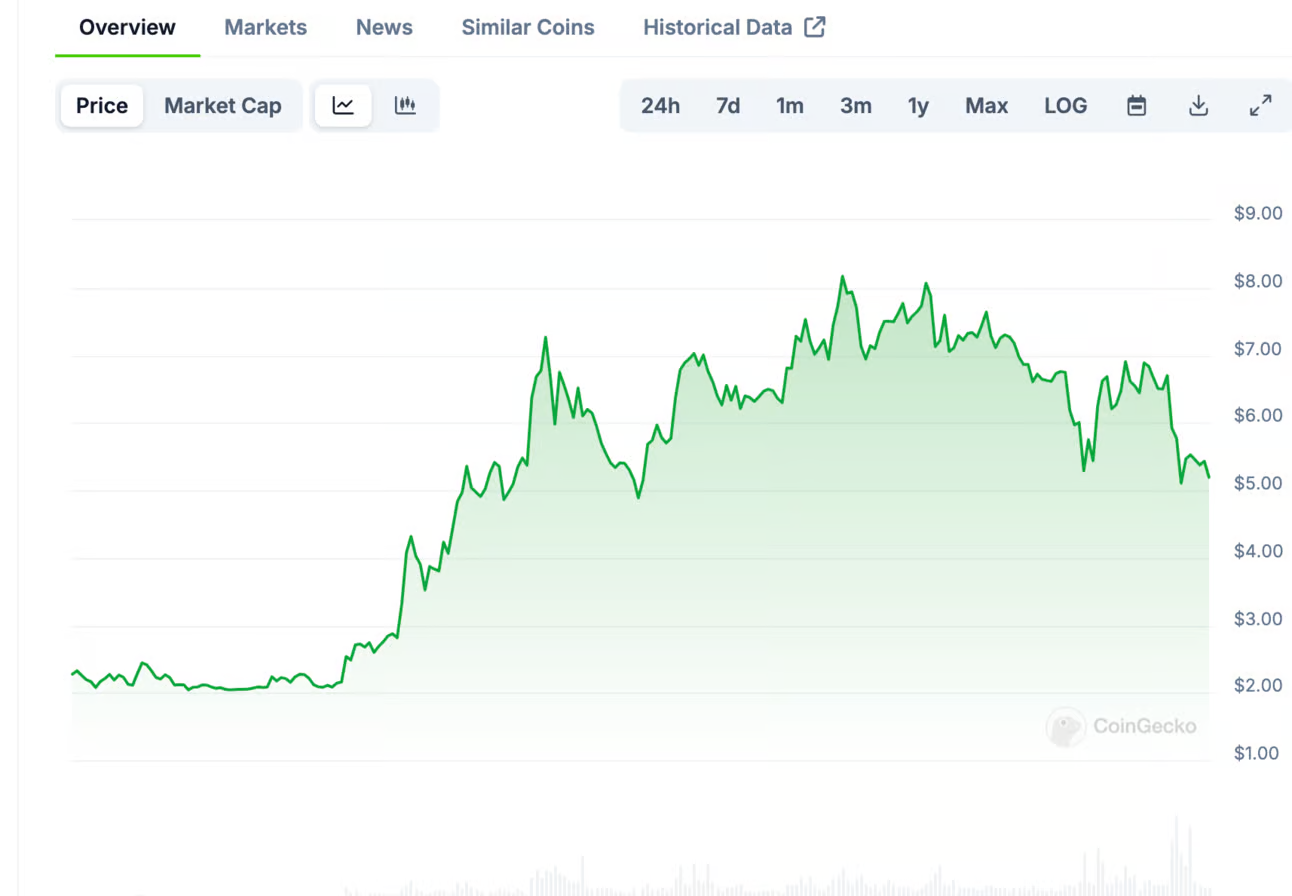
Task: Switch to the Markets tab
Action: coord(265,27)
